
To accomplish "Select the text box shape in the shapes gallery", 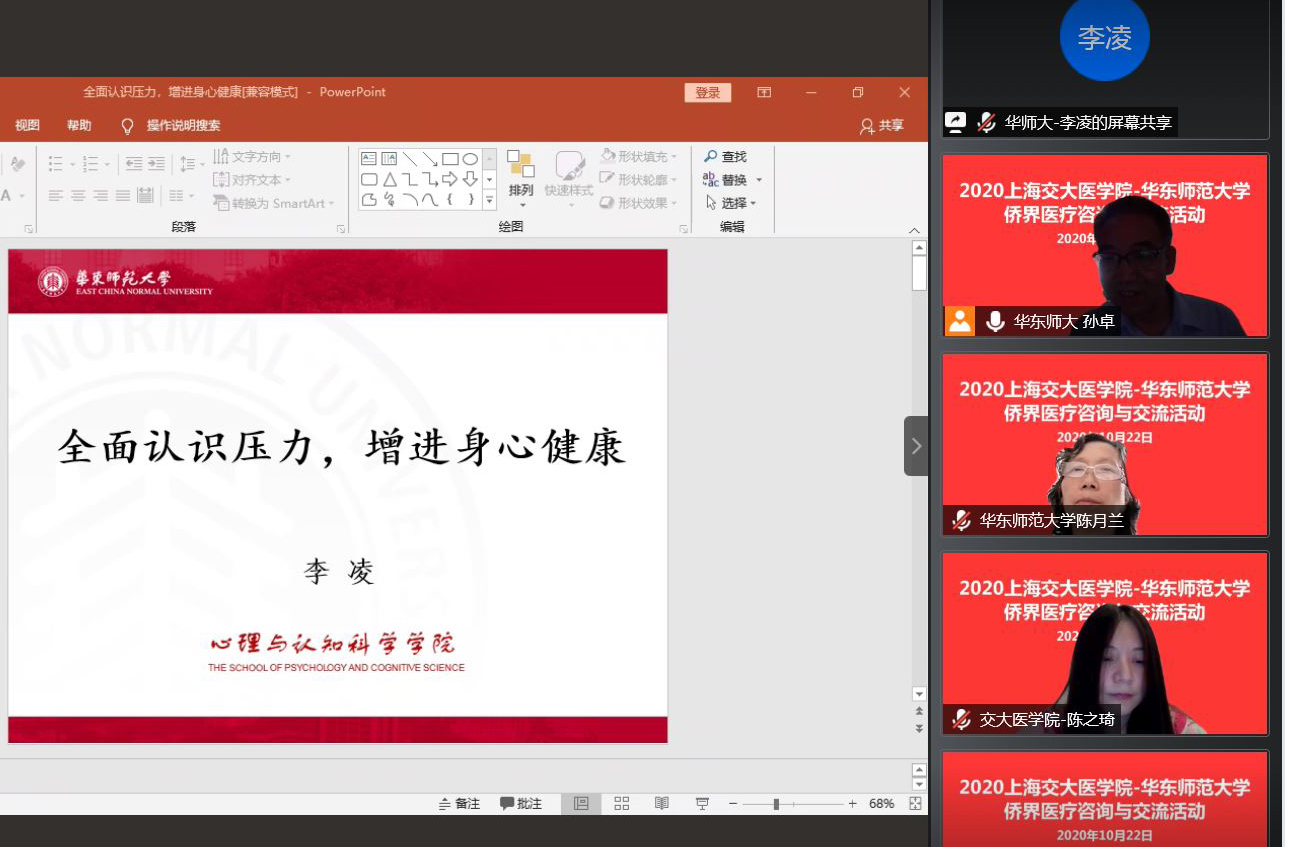I will [368, 159].
